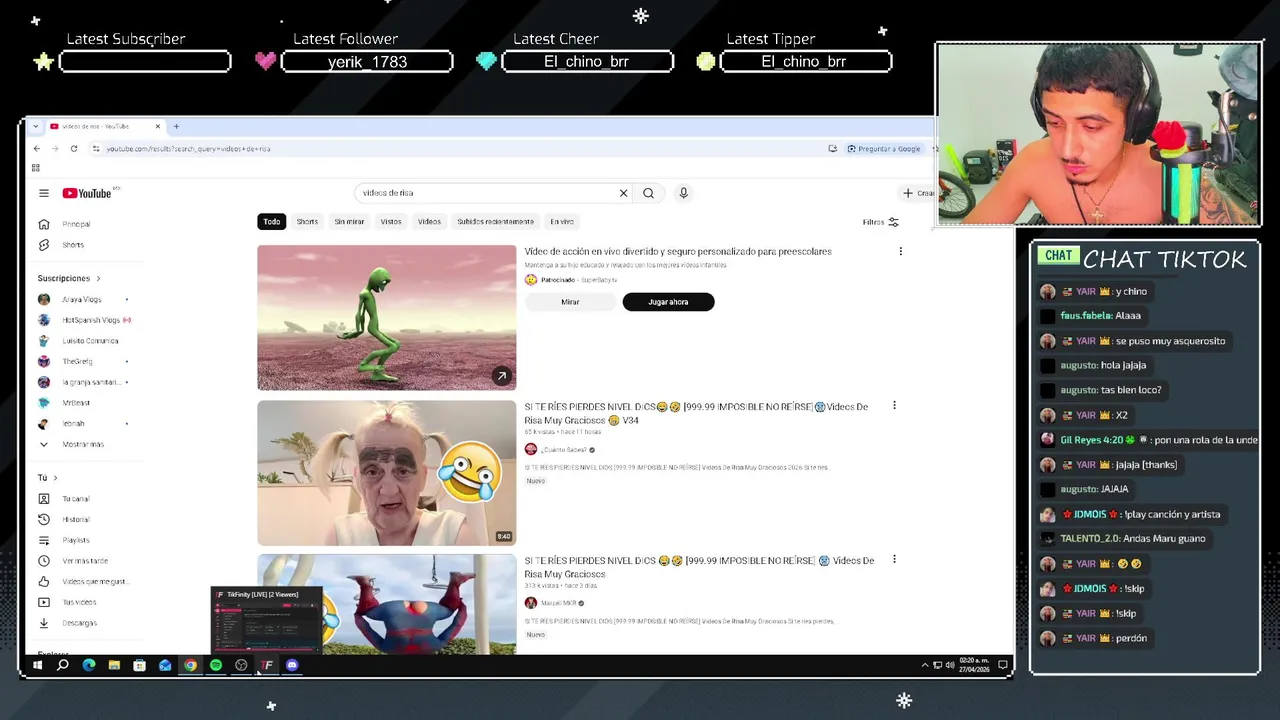The height and width of the screenshot is (720, 1280).
Task: Open OBS Studio from taskbar
Action: [241, 665]
